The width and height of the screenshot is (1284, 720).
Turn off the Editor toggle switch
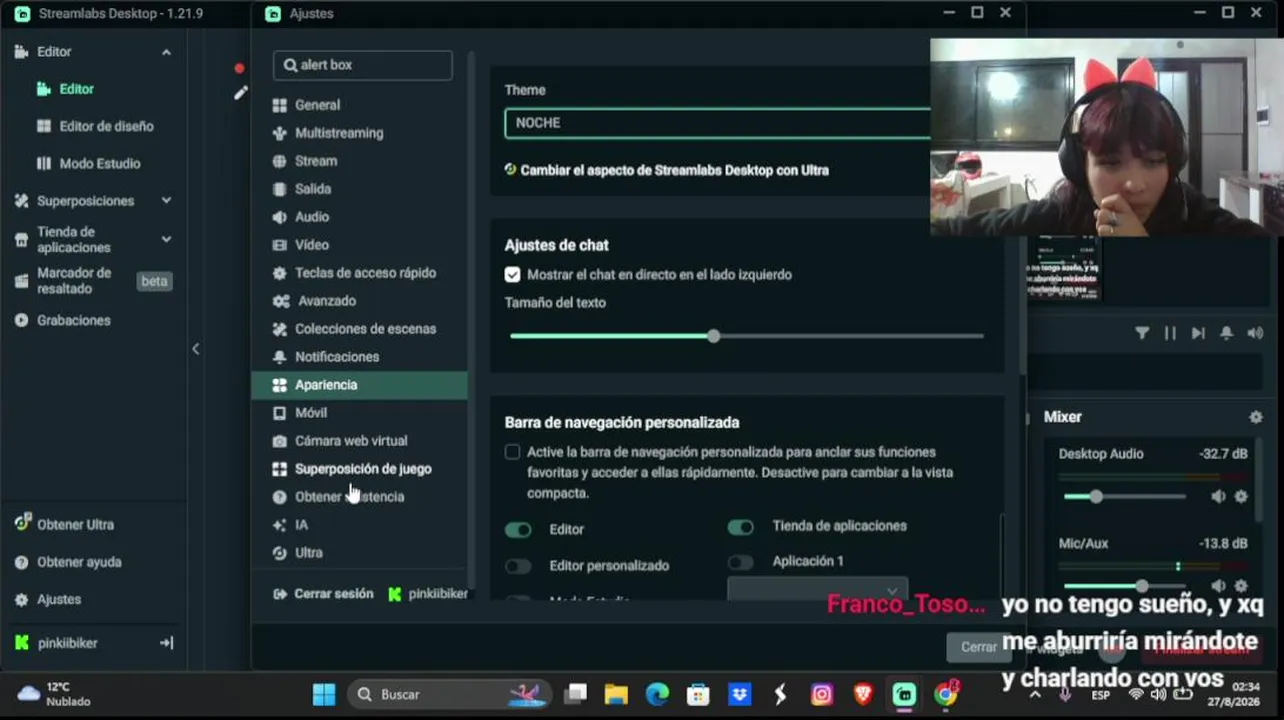tap(518, 530)
